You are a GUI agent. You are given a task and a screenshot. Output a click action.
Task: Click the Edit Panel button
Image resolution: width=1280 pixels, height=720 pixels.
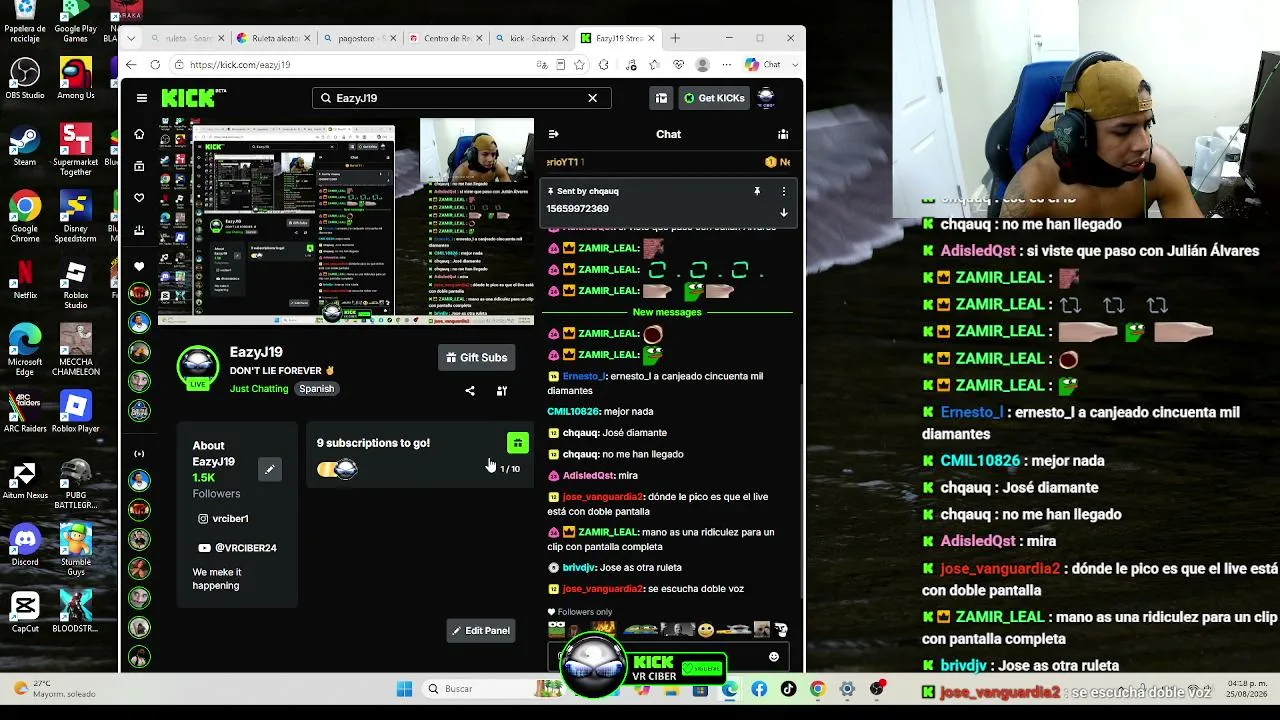pyautogui.click(x=481, y=630)
